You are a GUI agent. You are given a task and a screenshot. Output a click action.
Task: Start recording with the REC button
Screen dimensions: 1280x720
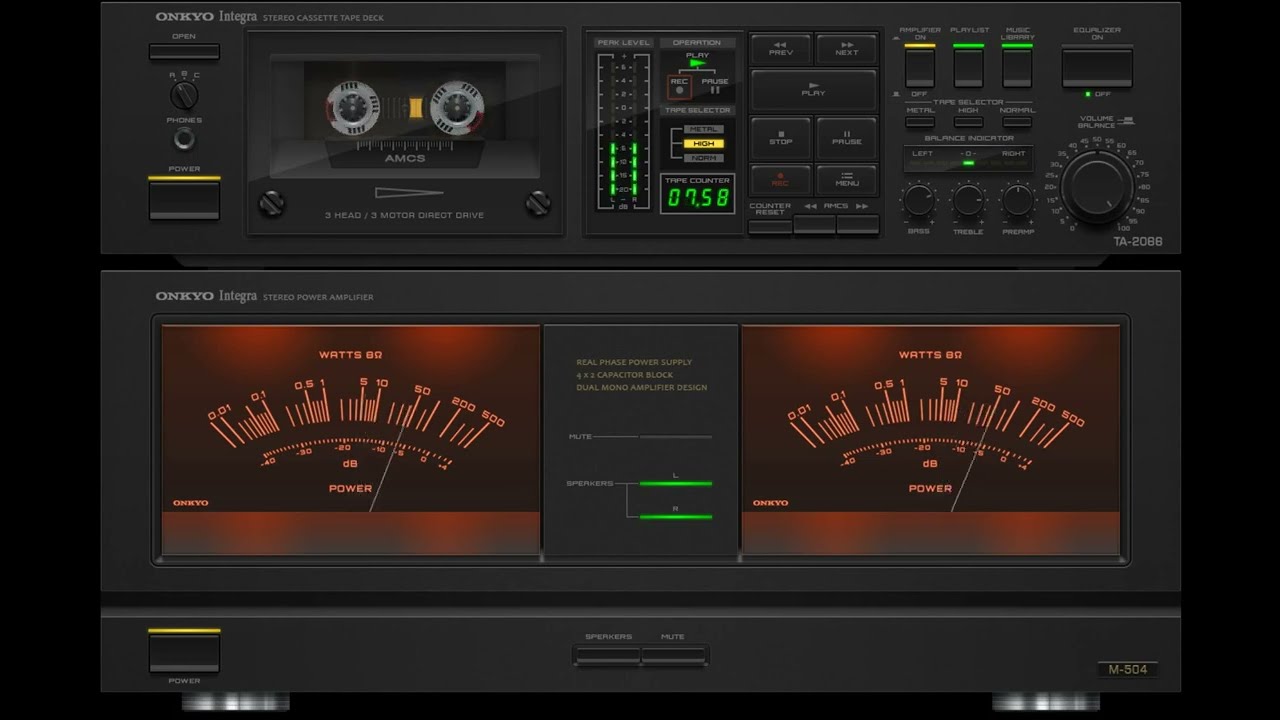pos(781,180)
